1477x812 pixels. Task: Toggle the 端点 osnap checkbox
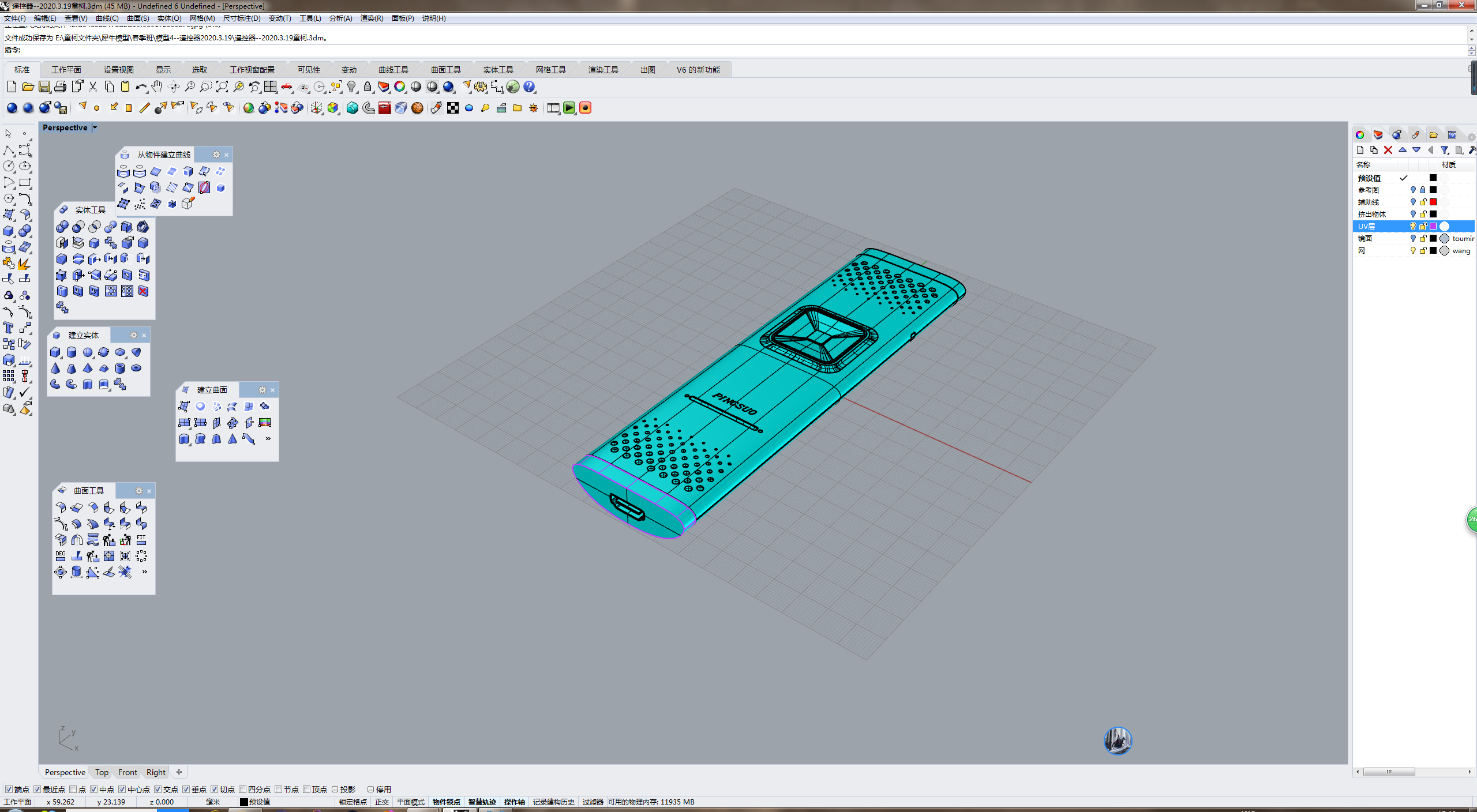(x=9, y=789)
